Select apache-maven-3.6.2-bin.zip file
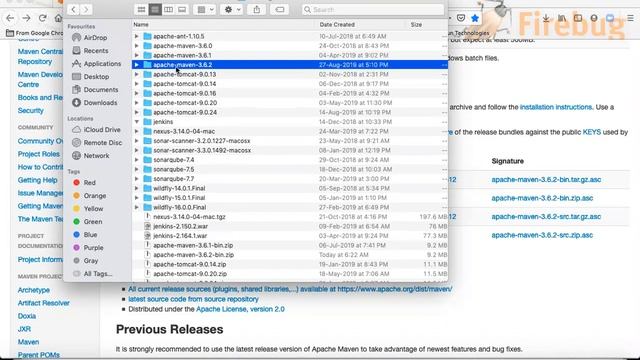This screenshot has width=640, height=360. click(290, 255)
